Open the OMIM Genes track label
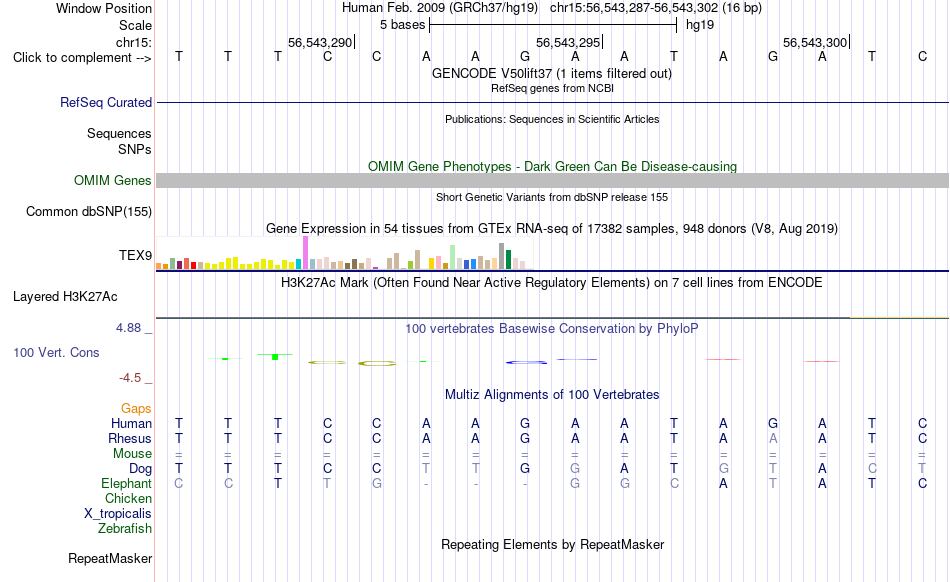The height and width of the screenshot is (582, 950). [113, 180]
